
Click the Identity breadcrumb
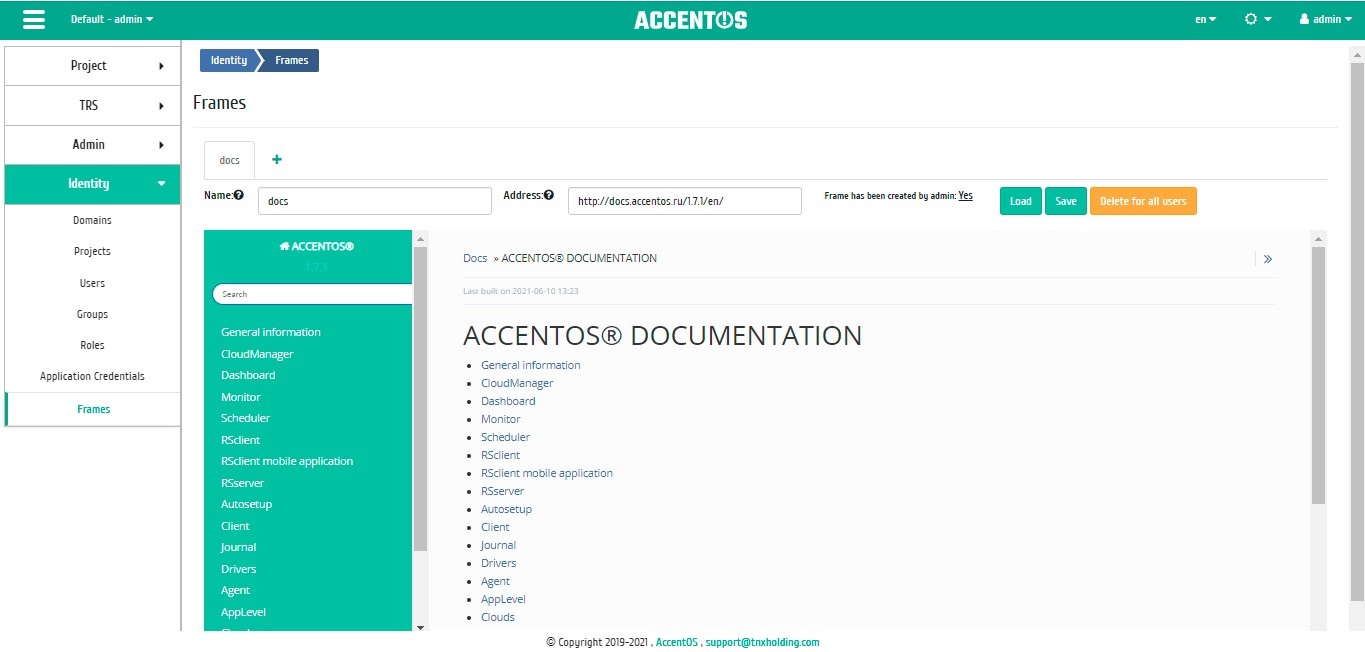(x=229, y=60)
